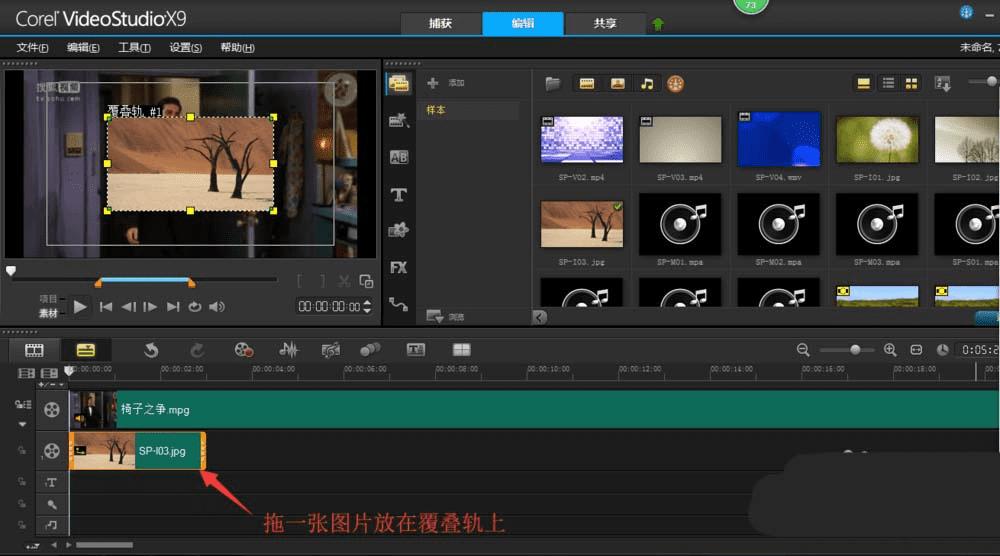The height and width of the screenshot is (556, 1000).
Task: Open the Transition (AB) library
Action: pyautogui.click(x=399, y=157)
